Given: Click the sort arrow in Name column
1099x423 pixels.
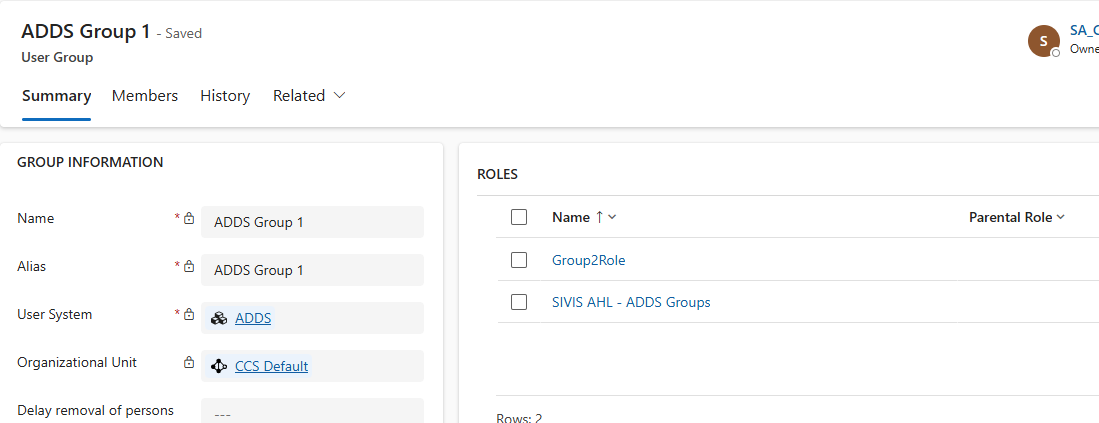Looking at the screenshot, I should pos(599,217).
